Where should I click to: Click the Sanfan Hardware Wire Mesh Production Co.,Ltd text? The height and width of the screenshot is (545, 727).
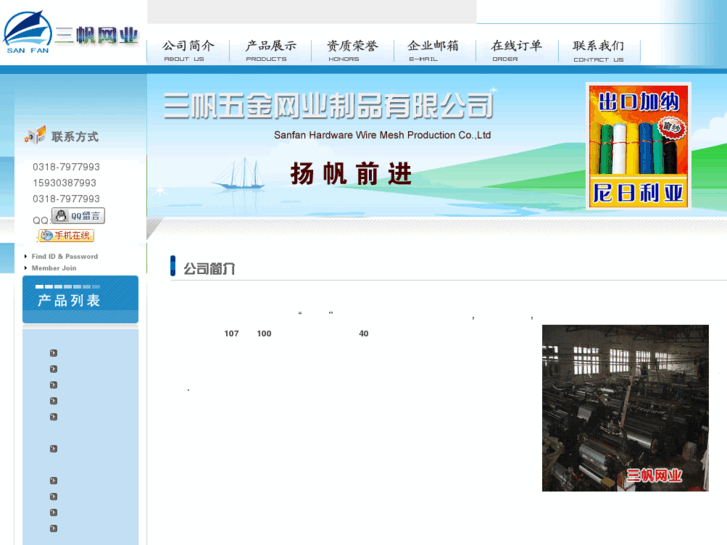(382, 135)
